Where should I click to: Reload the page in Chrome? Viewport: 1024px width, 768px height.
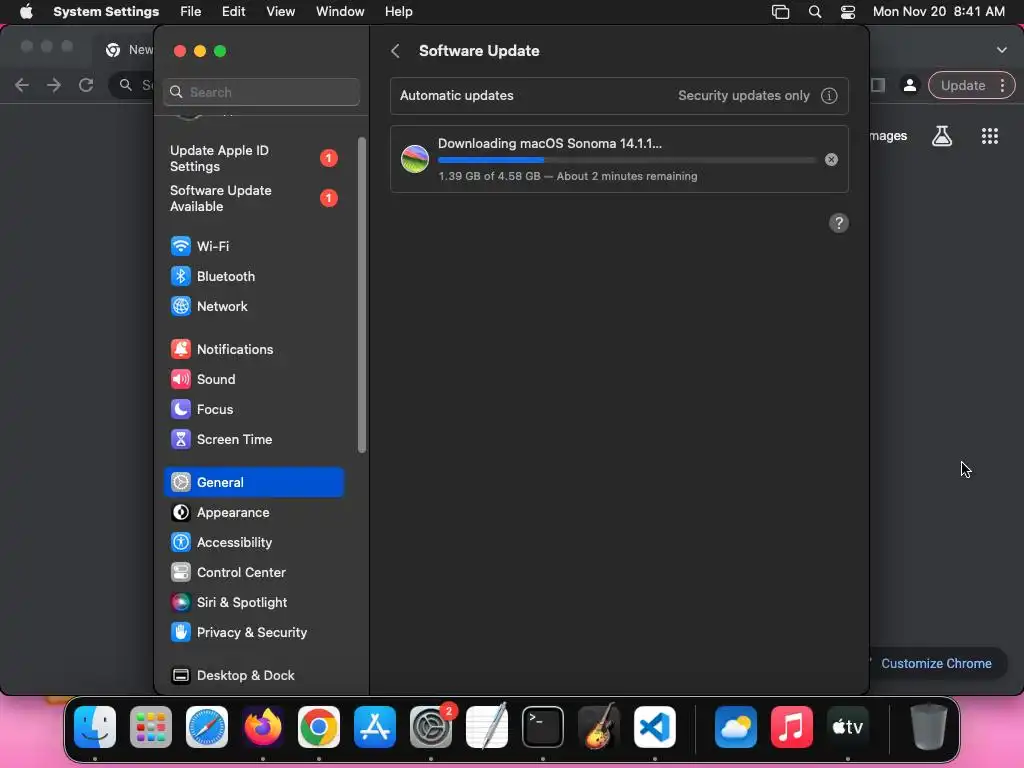click(86, 85)
